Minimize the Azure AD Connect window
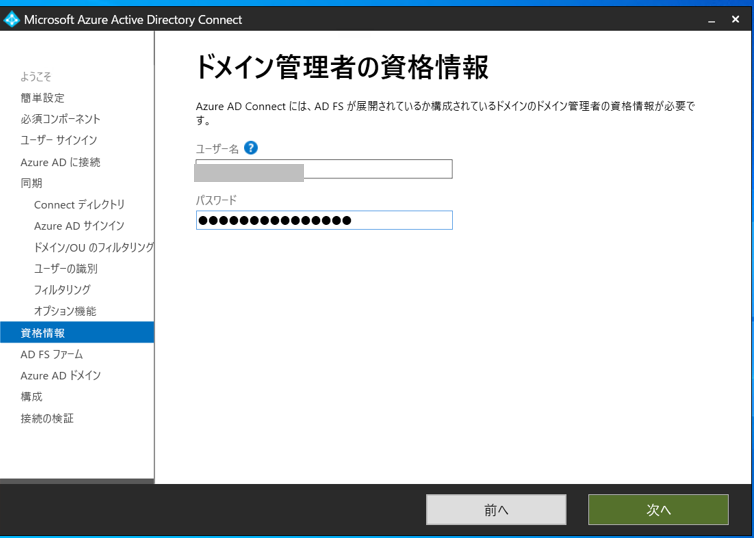This screenshot has width=755, height=542. point(711,20)
